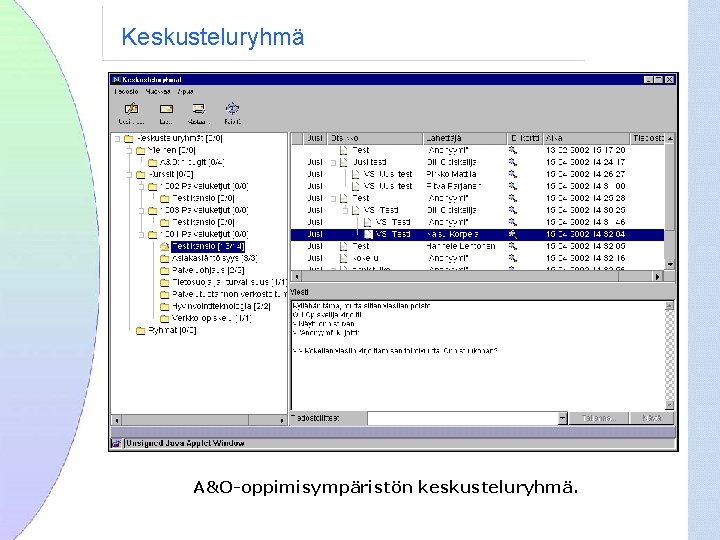Click the reply (Vastaa) toolbar icon

pyautogui.click(x=199, y=109)
